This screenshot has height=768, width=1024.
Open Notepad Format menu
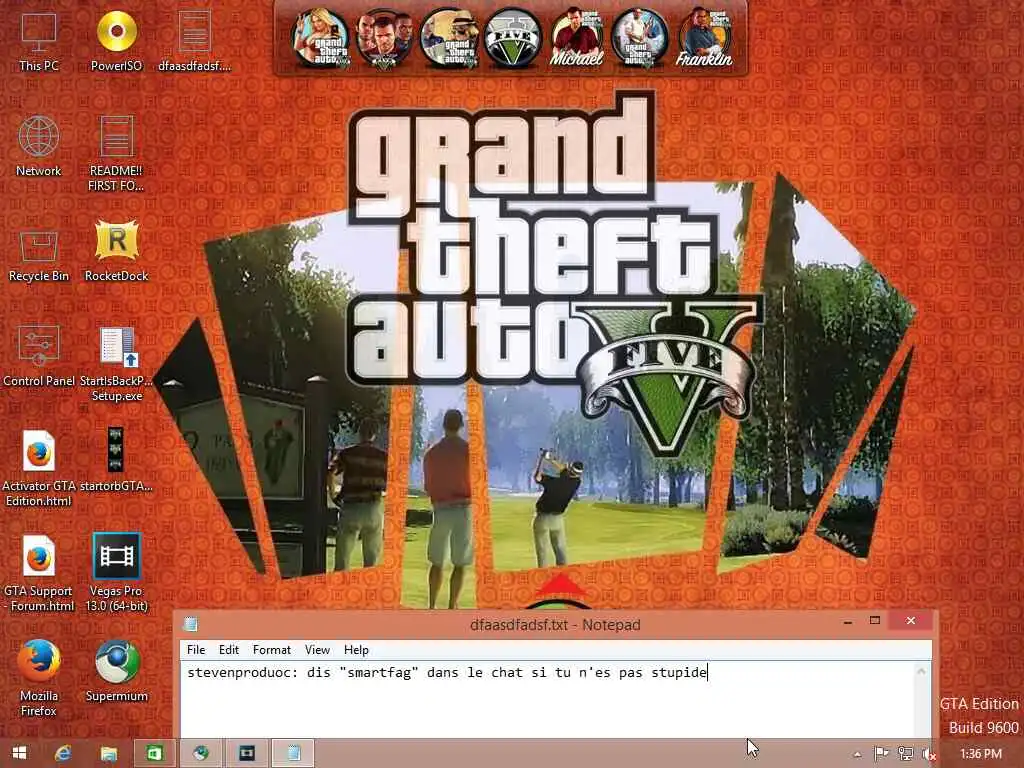(272, 650)
